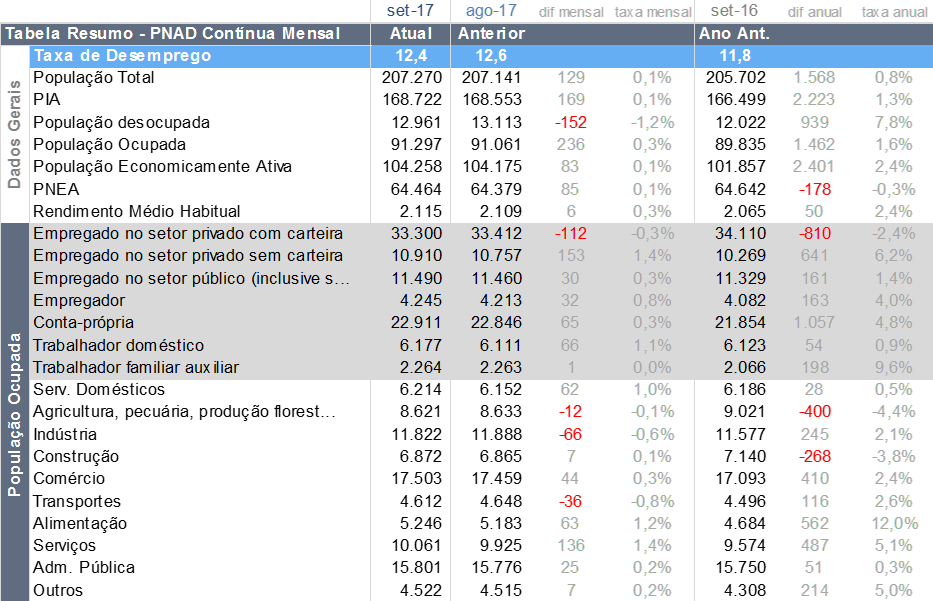The width and height of the screenshot is (933, 601).
Task: Select Rendimento Médio value 2.115
Action: click(421, 211)
